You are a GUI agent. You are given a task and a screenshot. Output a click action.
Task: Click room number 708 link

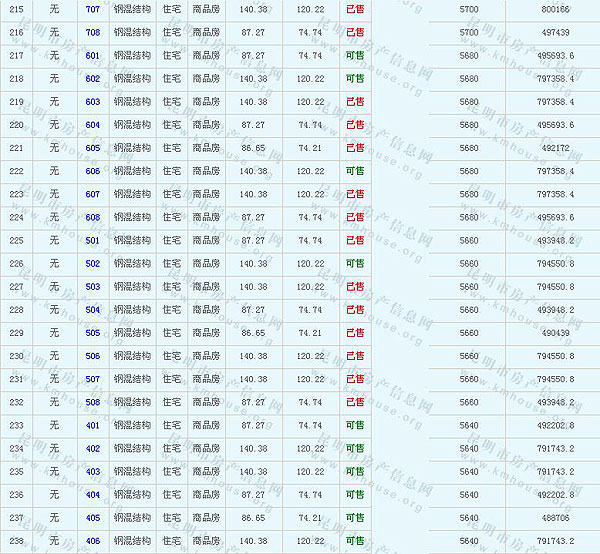(93, 32)
